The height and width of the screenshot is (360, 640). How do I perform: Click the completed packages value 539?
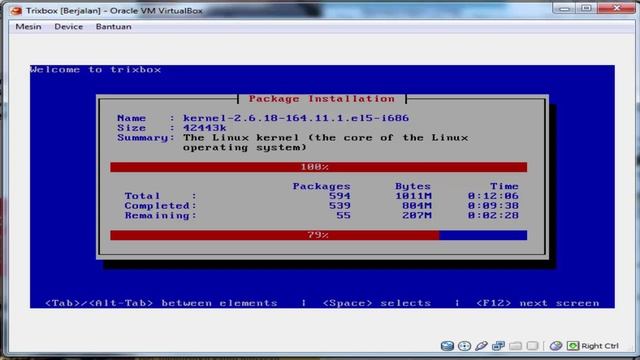pyautogui.click(x=340, y=206)
